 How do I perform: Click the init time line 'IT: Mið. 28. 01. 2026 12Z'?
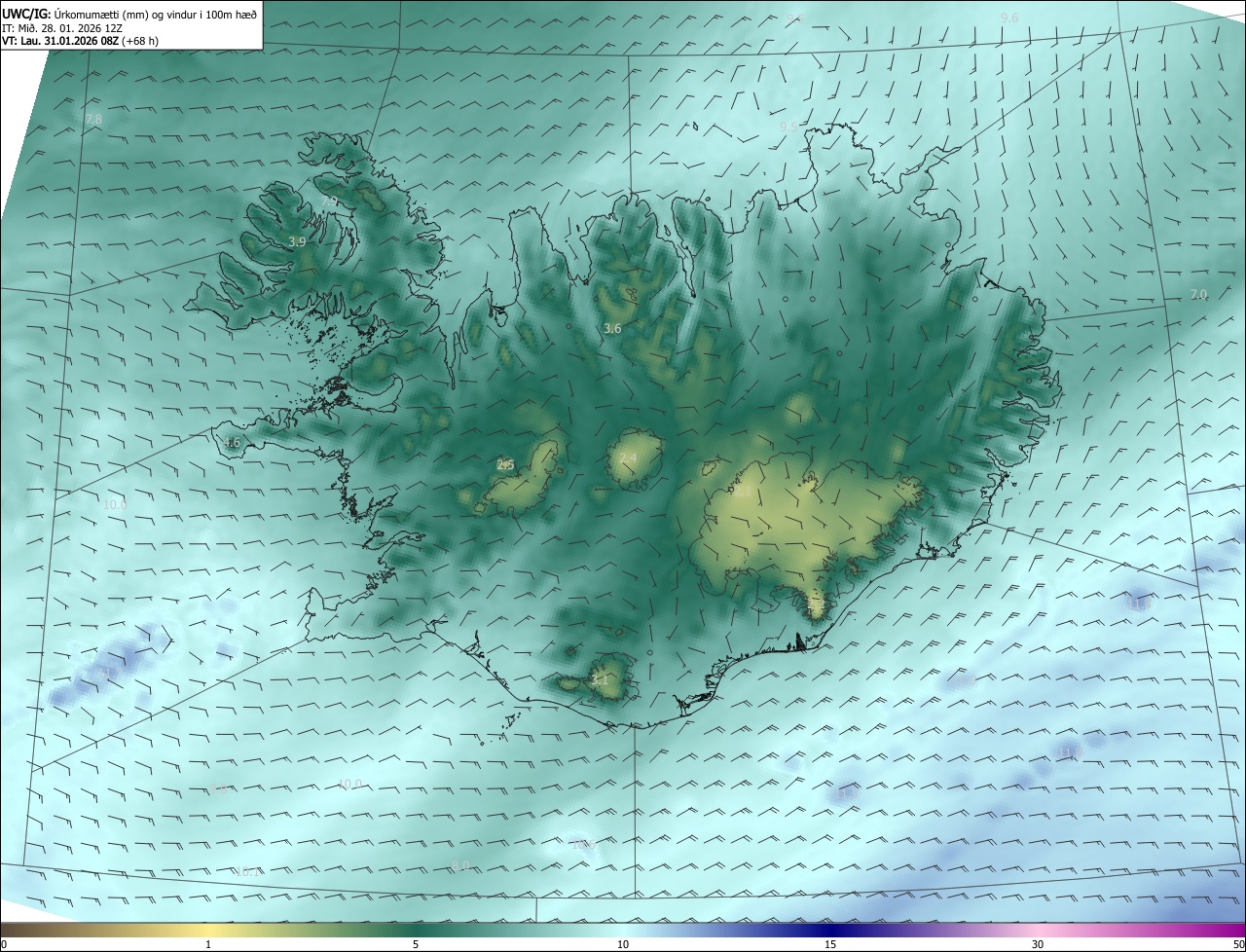(x=62, y=27)
